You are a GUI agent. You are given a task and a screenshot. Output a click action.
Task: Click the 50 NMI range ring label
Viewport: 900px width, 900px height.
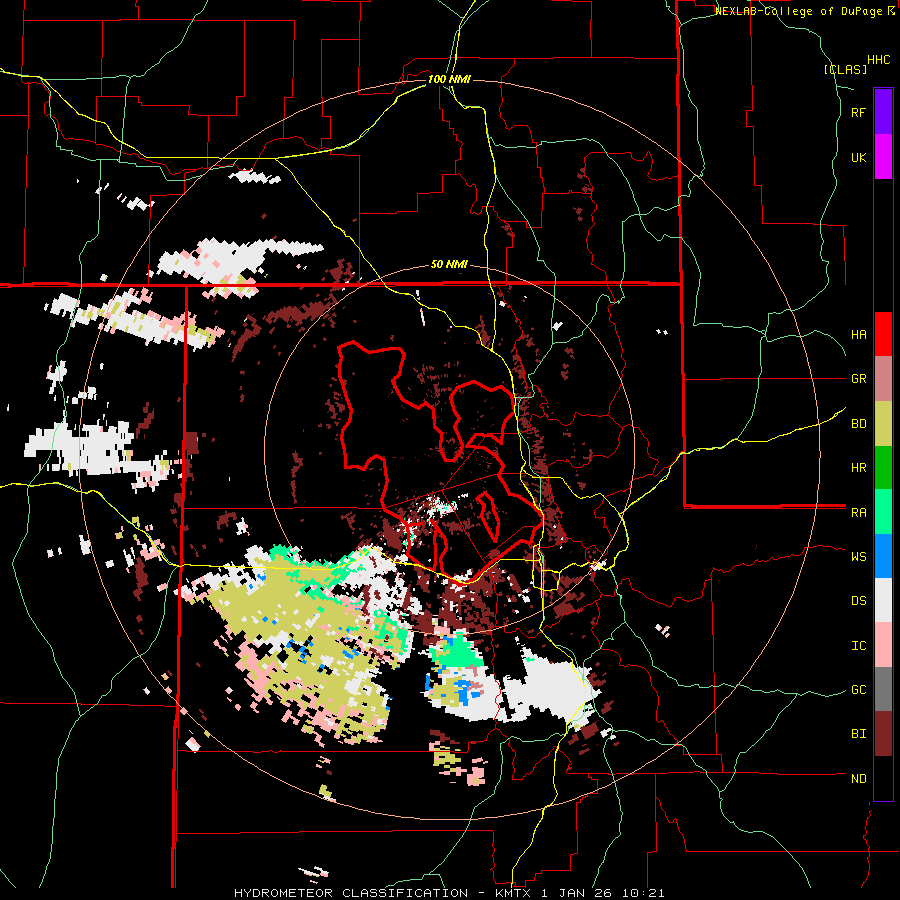tap(449, 265)
